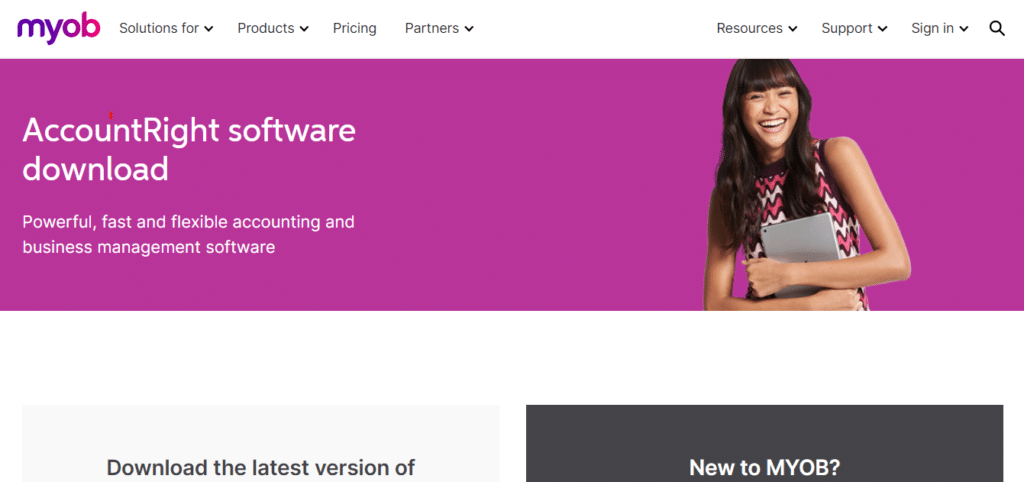Open the Partners menu
1024x482 pixels.
point(432,28)
